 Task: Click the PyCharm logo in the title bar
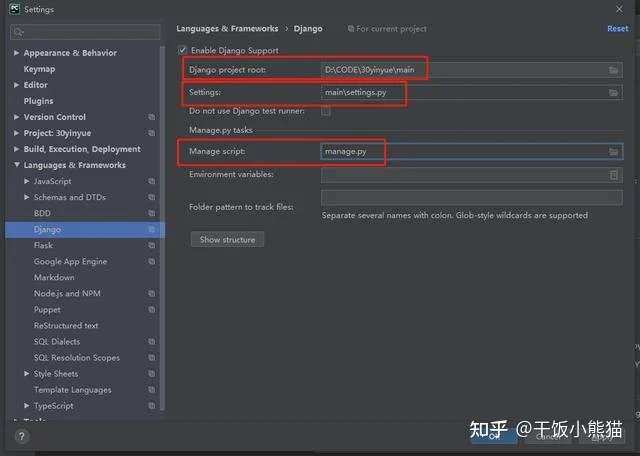click(15, 9)
